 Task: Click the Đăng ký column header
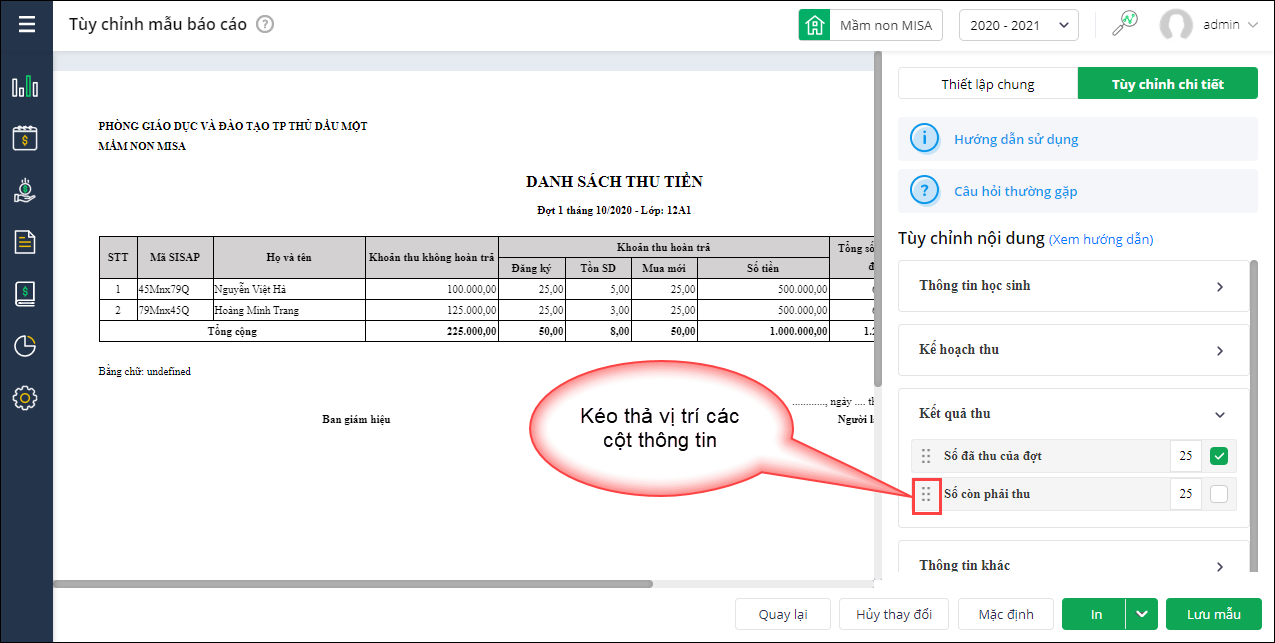(x=532, y=268)
